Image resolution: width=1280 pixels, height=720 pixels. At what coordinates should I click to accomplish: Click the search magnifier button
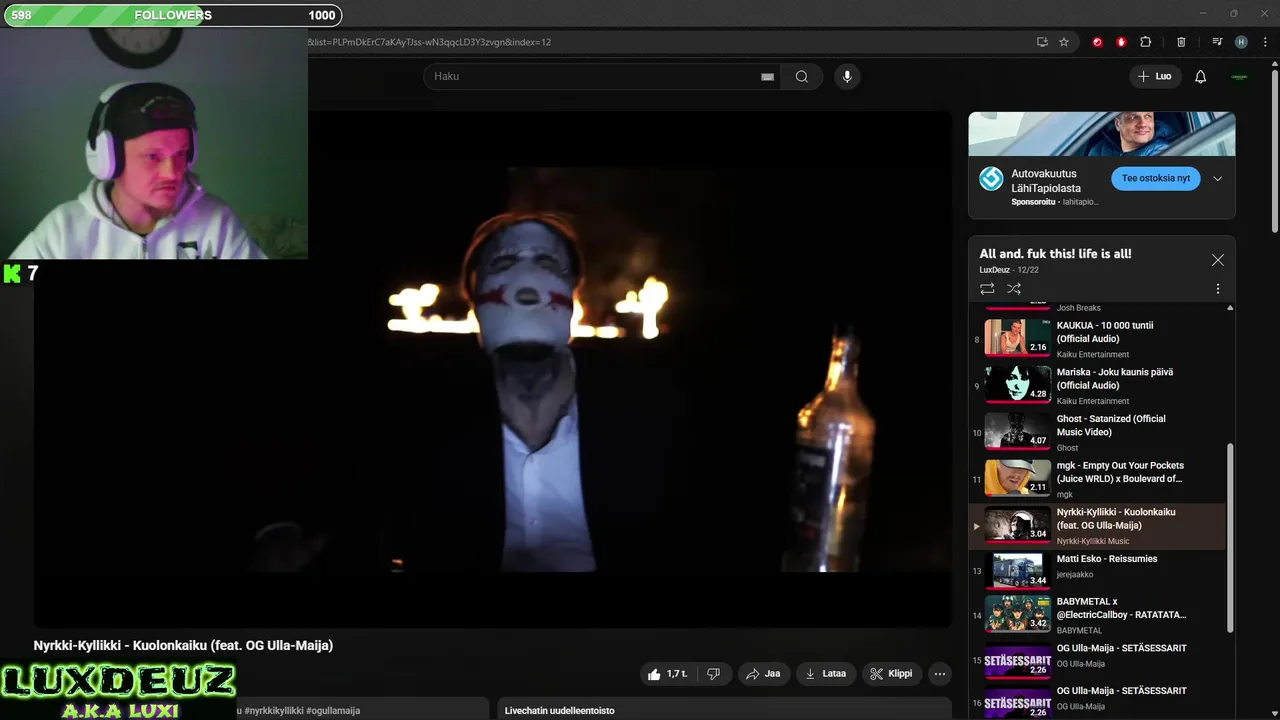(x=801, y=77)
